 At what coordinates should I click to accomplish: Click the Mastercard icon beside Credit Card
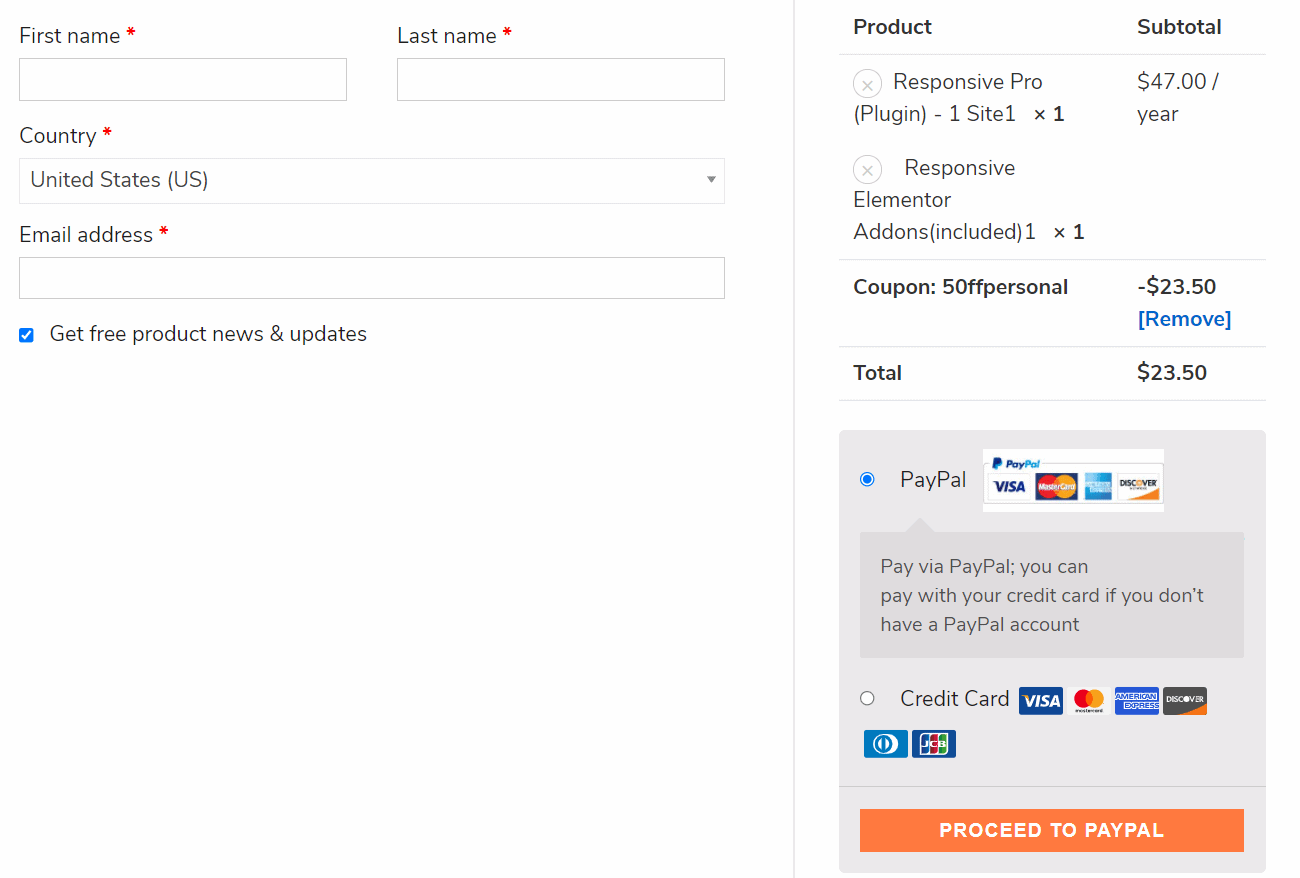(1088, 700)
